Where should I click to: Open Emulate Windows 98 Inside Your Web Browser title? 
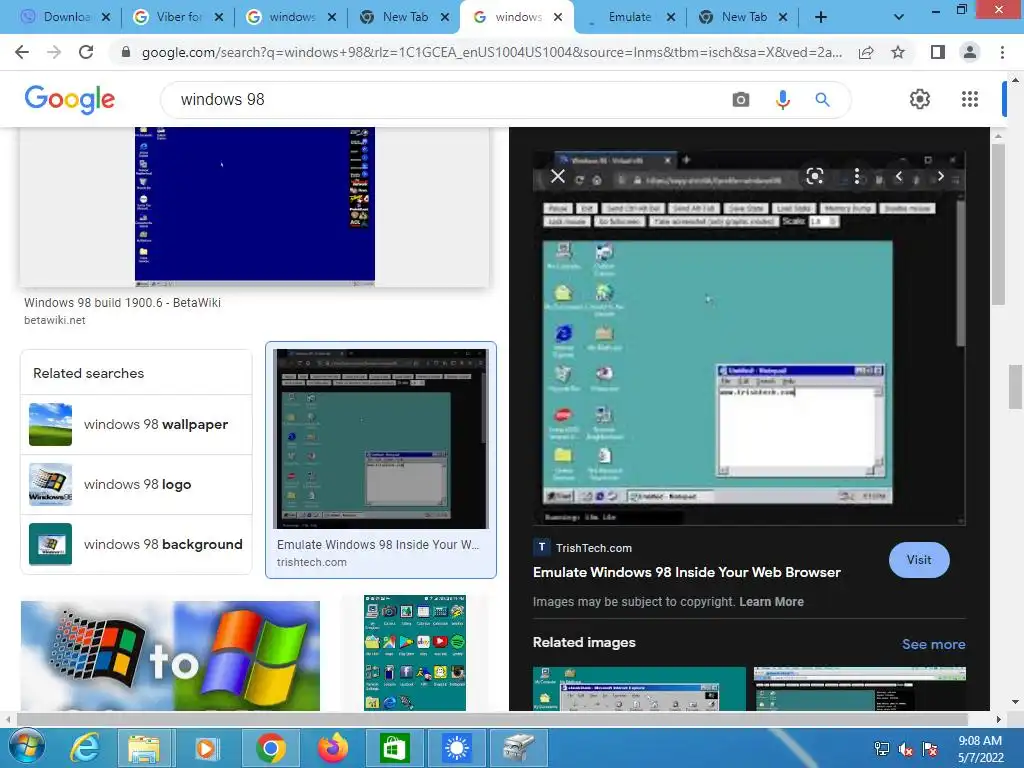tap(686, 572)
